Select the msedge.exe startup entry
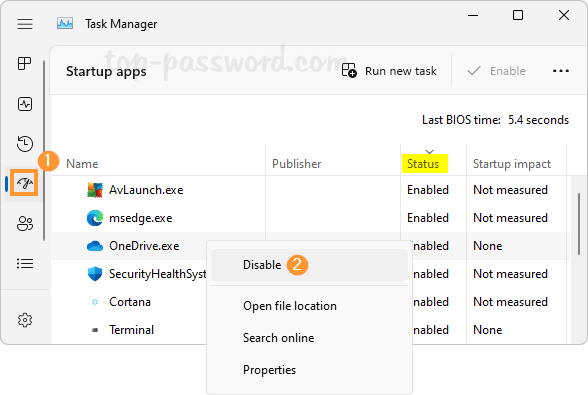The width and height of the screenshot is (588, 395). point(310,218)
